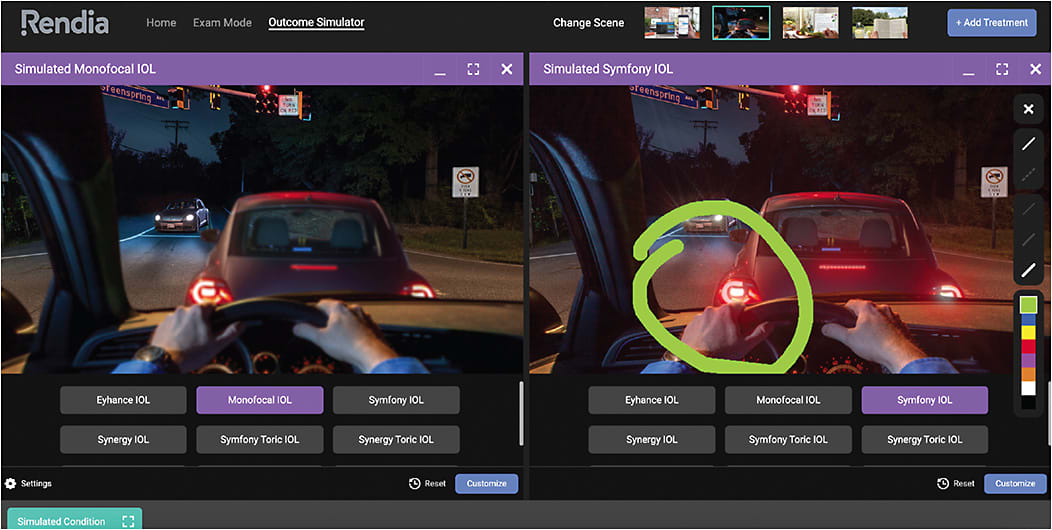
Task: Pick the green drawing color
Action: (x=1028, y=305)
